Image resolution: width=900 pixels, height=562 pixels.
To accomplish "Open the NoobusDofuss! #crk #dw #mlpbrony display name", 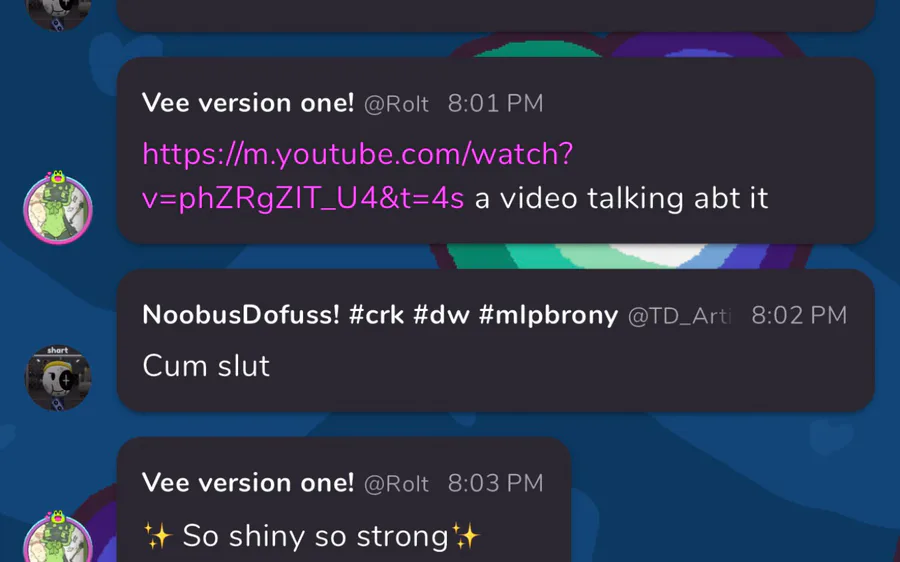I will pos(380,315).
